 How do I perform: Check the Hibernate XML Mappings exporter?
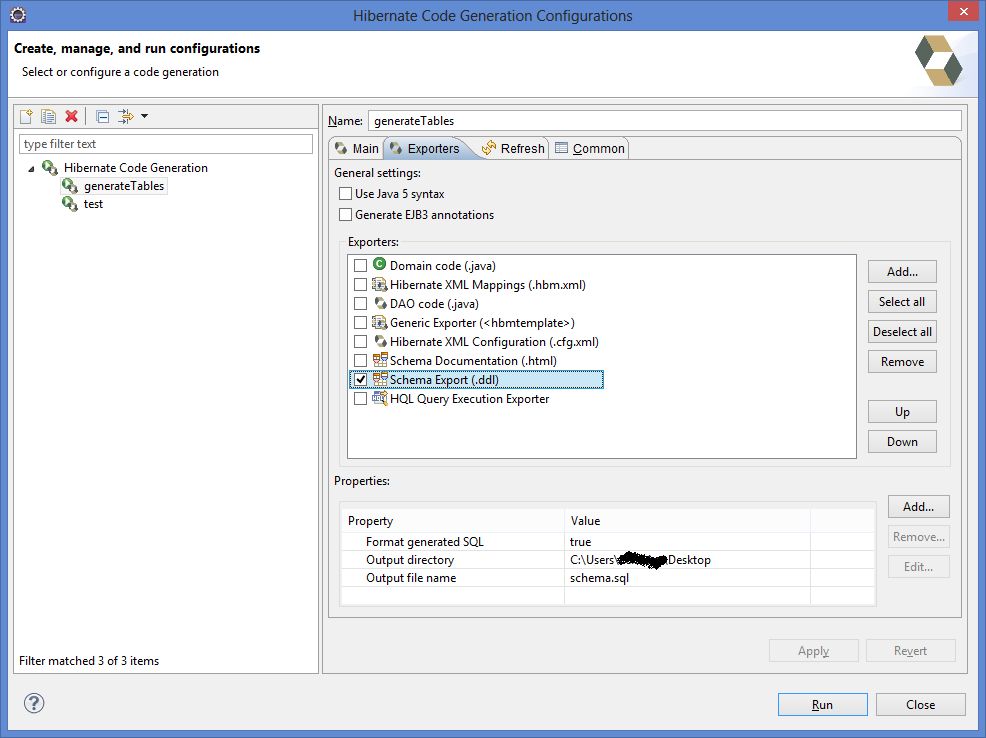pos(360,285)
